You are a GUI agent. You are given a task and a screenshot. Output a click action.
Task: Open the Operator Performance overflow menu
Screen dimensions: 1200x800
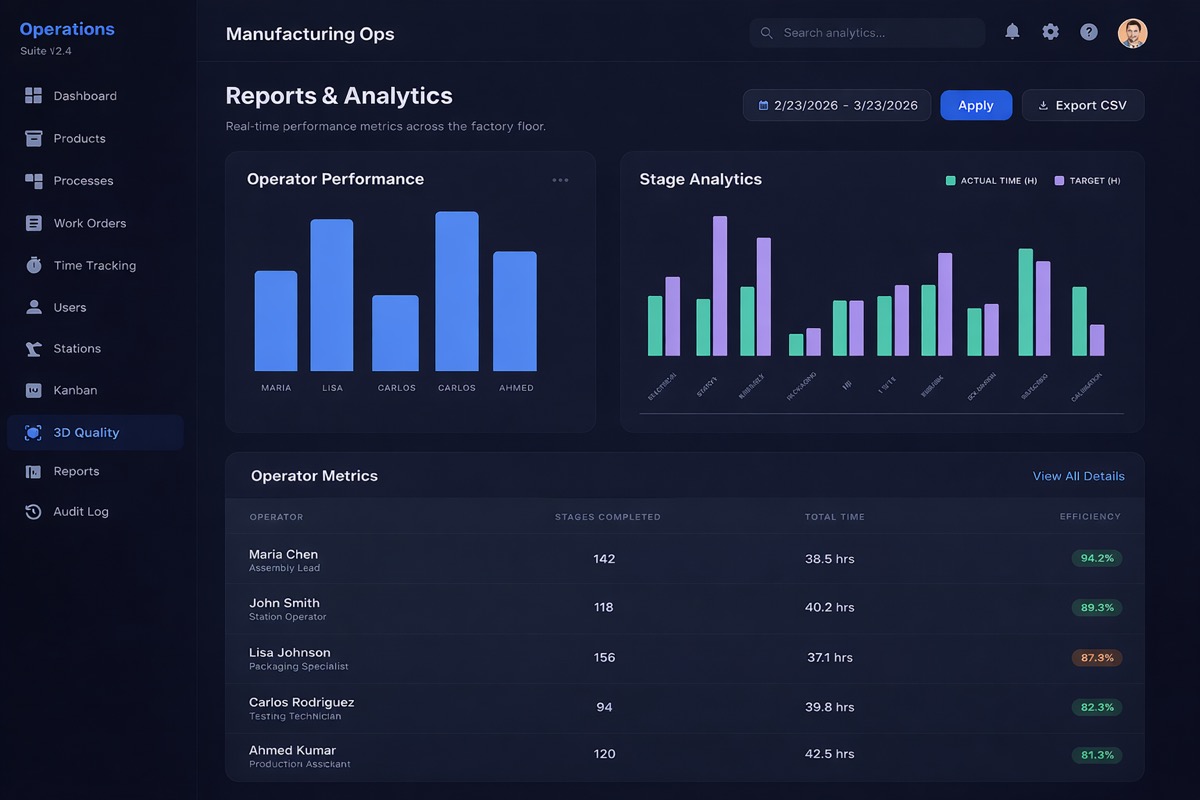tap(560, 179)
